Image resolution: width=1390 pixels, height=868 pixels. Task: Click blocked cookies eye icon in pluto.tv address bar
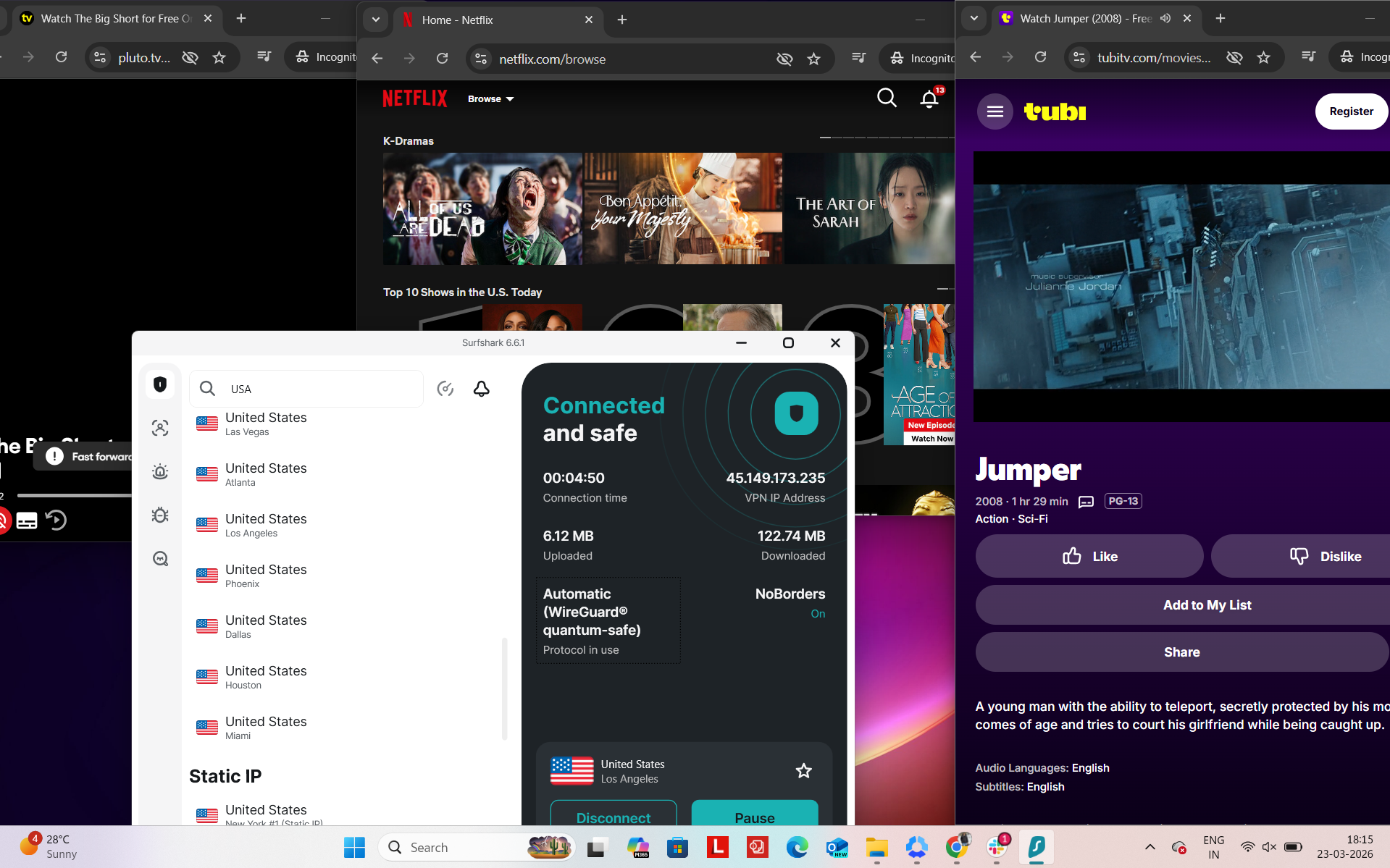pos(190,57)
